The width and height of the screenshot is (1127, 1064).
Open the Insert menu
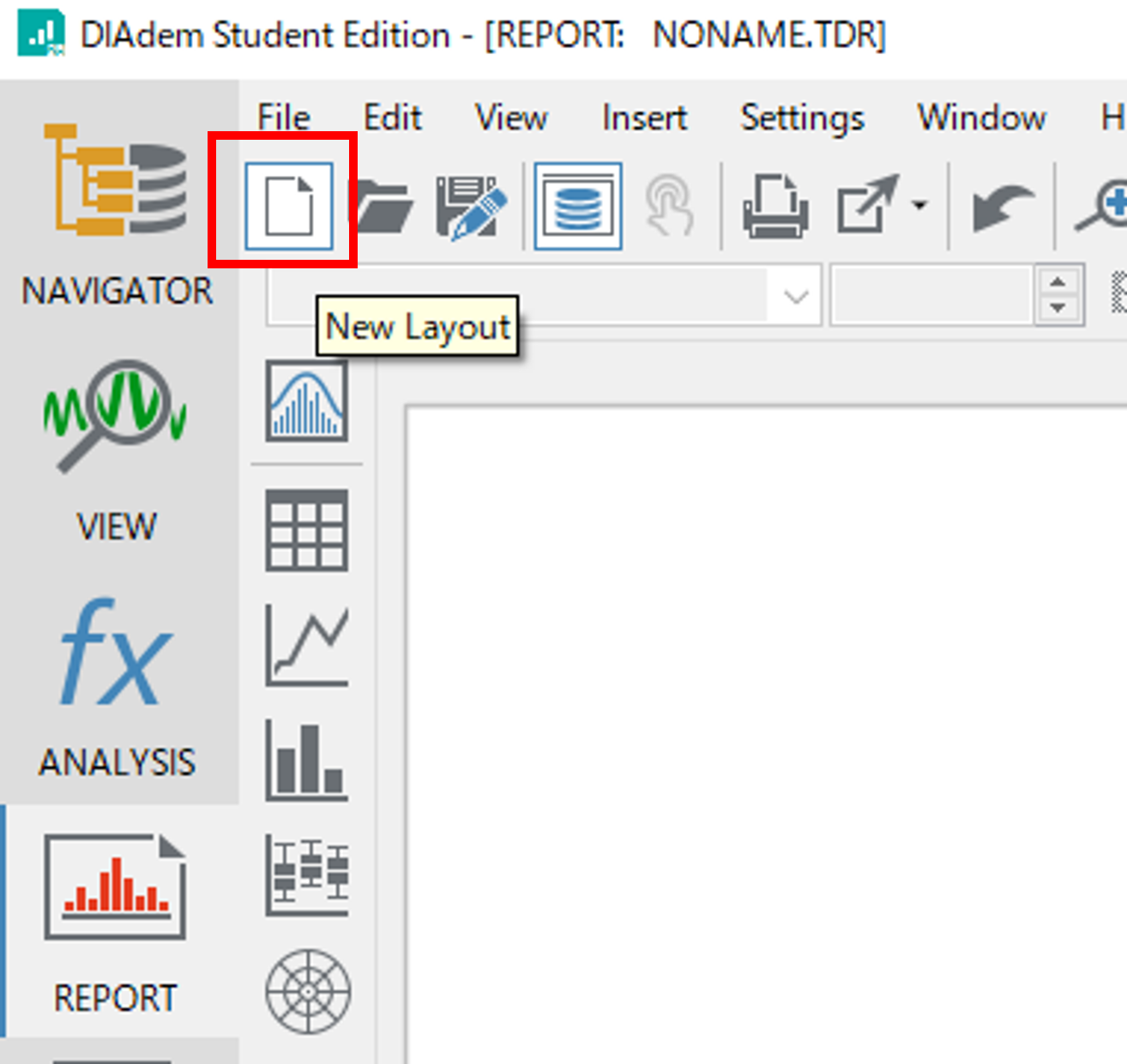click(x=644, y=117)
